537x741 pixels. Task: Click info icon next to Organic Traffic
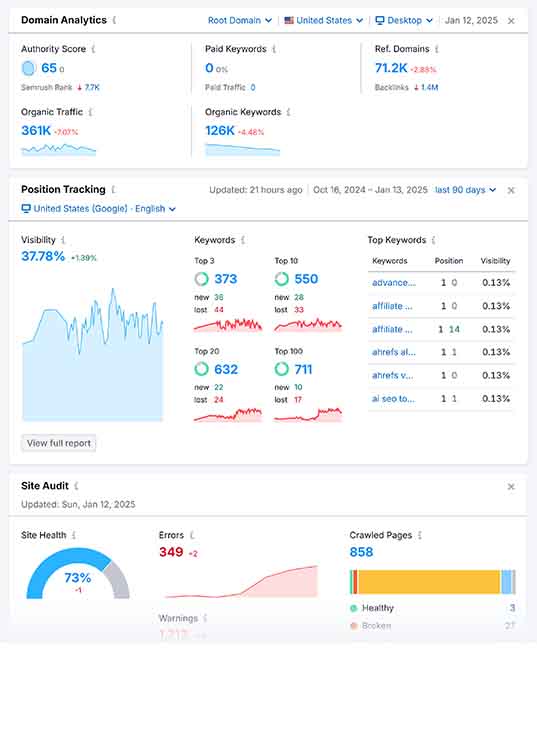(90, 112)
